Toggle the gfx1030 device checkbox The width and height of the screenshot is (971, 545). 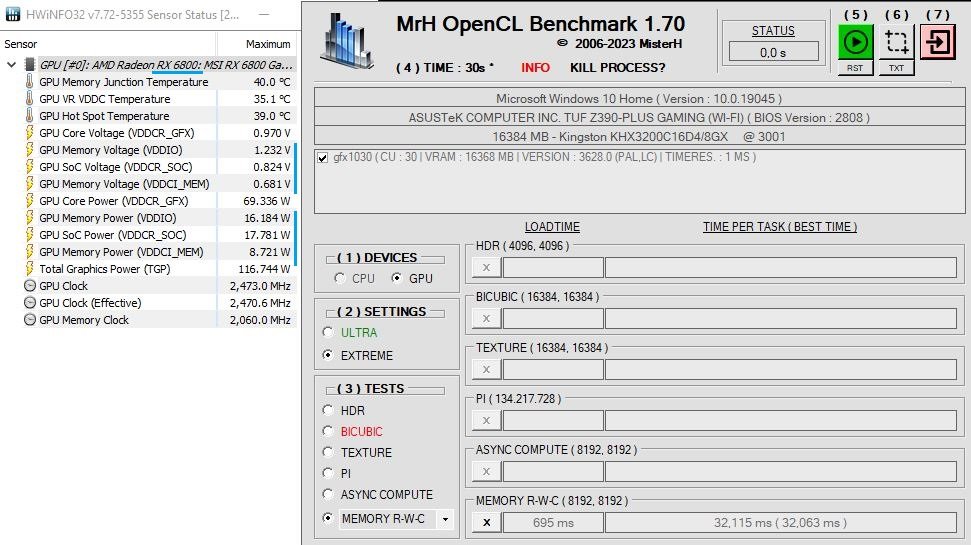pyautogui.click(x=323, y=158)
